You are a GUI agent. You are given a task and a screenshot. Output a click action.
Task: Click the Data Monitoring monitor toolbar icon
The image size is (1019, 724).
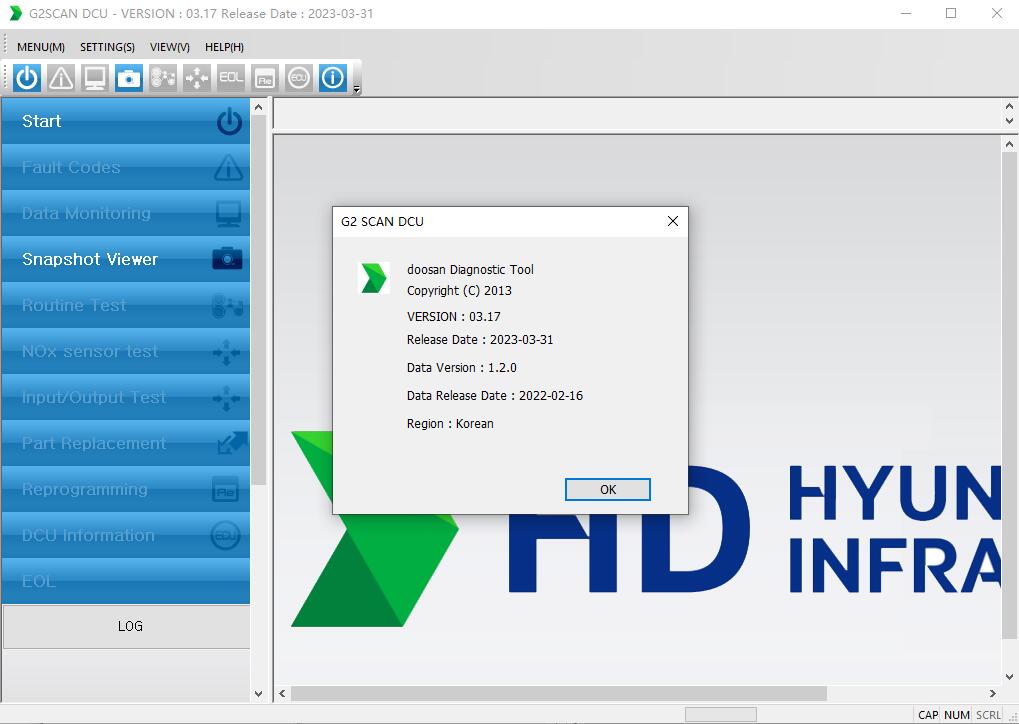coord(95,78)
